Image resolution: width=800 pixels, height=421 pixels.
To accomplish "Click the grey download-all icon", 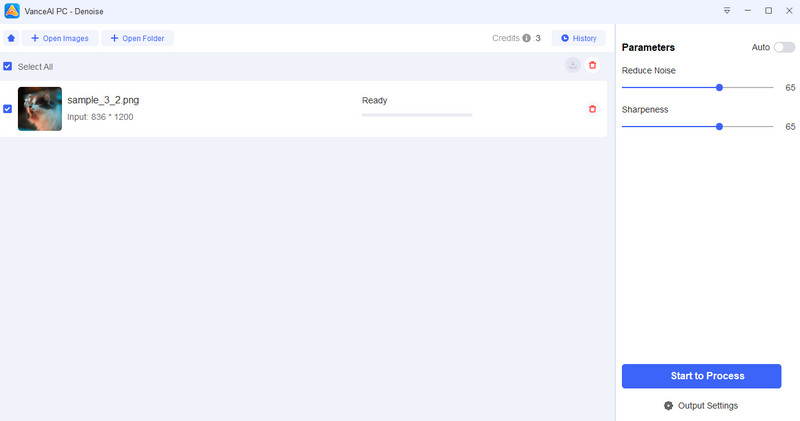I will click(x=572, y=65).
